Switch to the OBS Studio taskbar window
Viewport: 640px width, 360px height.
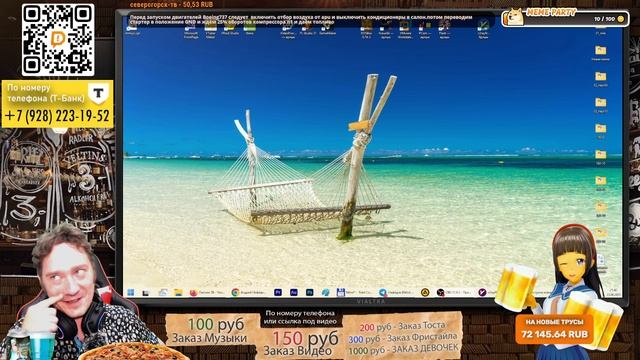click(x=454, y=292)
